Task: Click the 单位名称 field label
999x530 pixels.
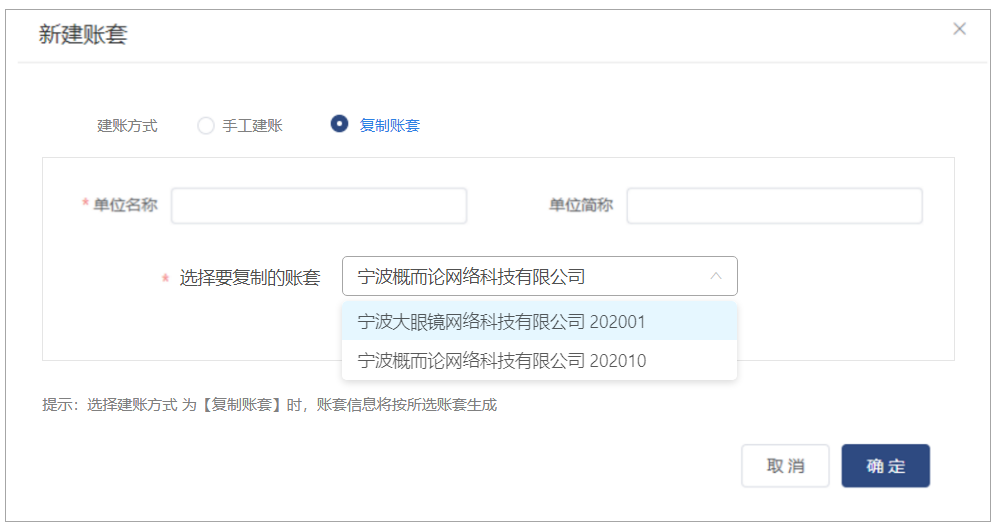Action: pyautogui.click(x=125, y=205)
